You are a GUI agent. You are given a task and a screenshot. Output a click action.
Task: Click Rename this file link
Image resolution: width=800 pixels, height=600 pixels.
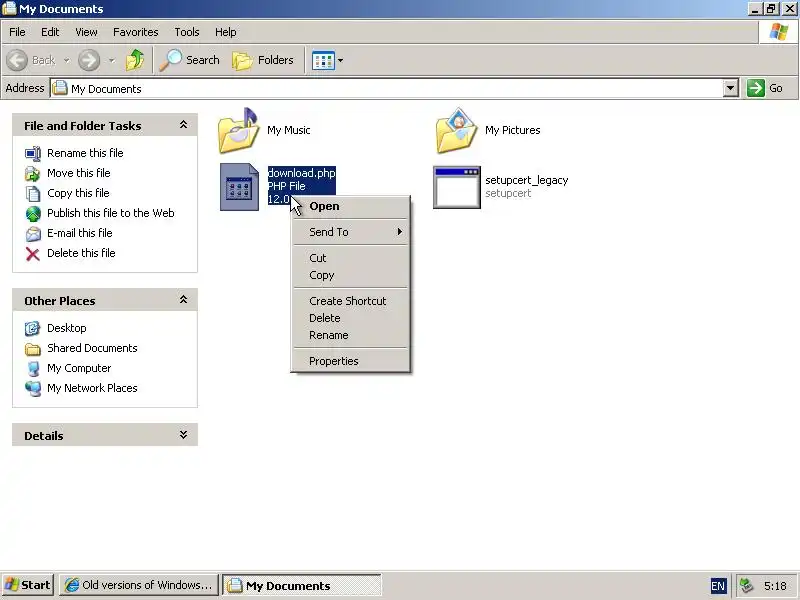click(85, 153)
